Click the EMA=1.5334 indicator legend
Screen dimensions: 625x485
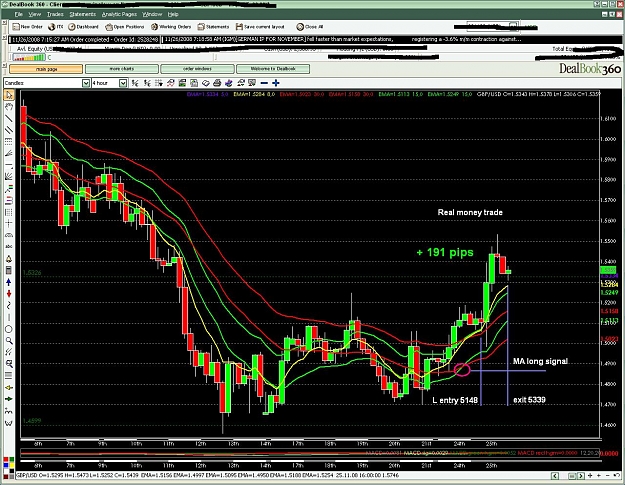coord(207,94)
